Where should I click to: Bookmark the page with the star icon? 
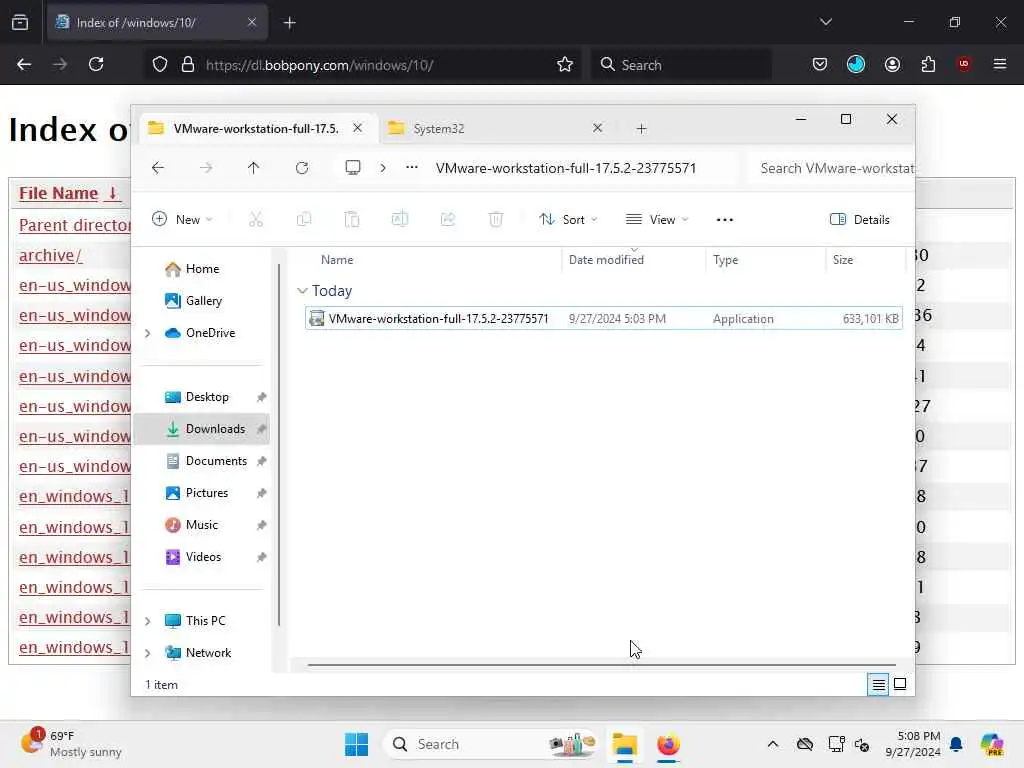(x=565, y=65)
